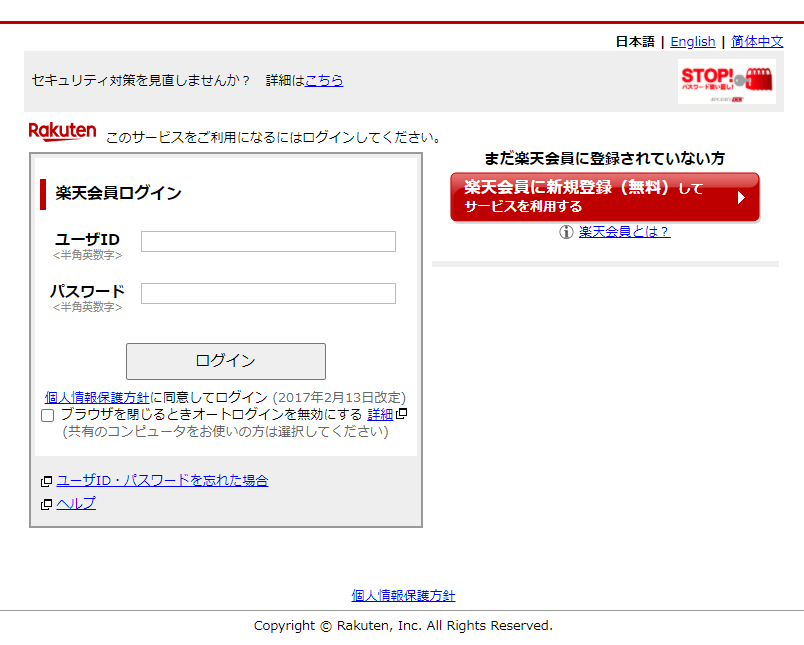This screenshot has width=804, height=645.
Task: Click the external-window icon after the 詳細 link
Action: click(x=402, y=413)
